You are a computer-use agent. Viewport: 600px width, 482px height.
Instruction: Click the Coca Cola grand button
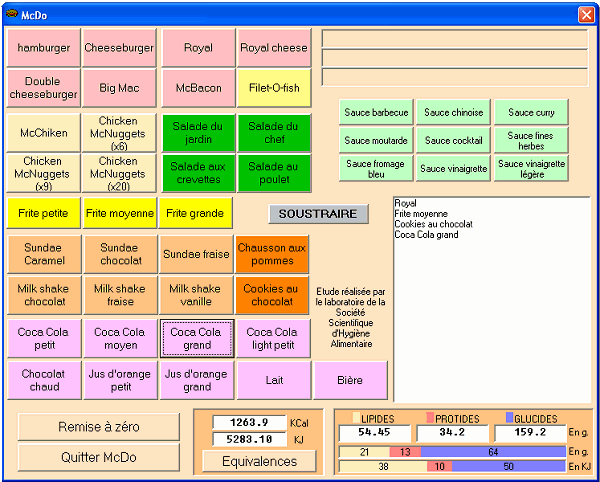(x=197, y=339)
